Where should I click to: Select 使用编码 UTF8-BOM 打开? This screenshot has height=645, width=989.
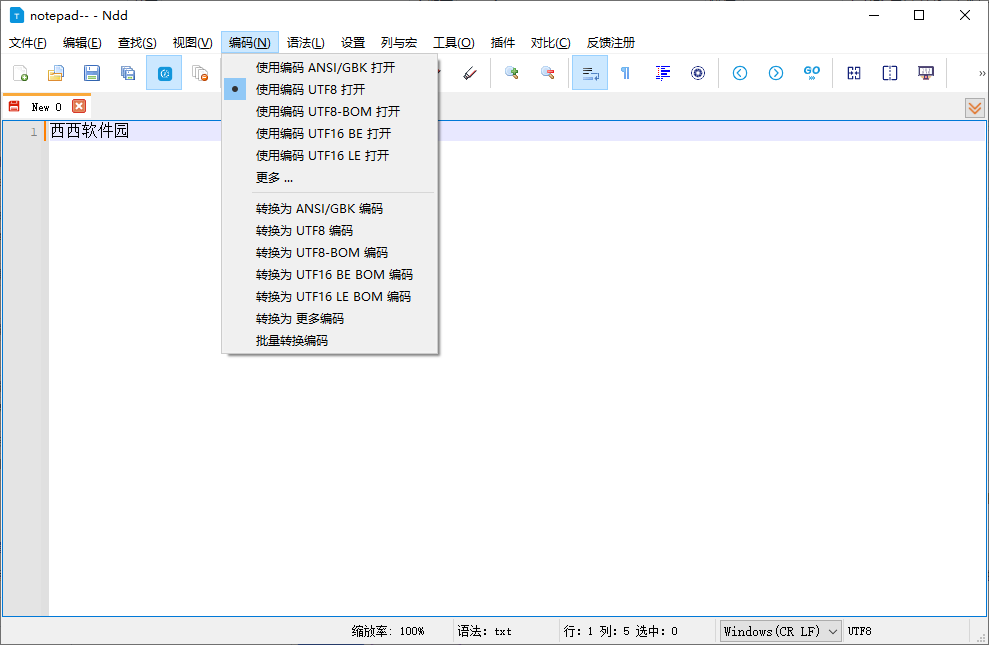330,112
